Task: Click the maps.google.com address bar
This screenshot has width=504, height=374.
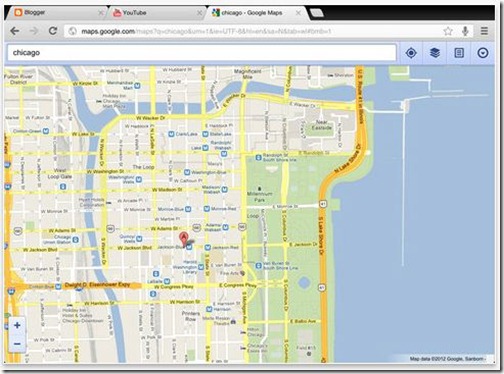Action: [x=253, y=31]
